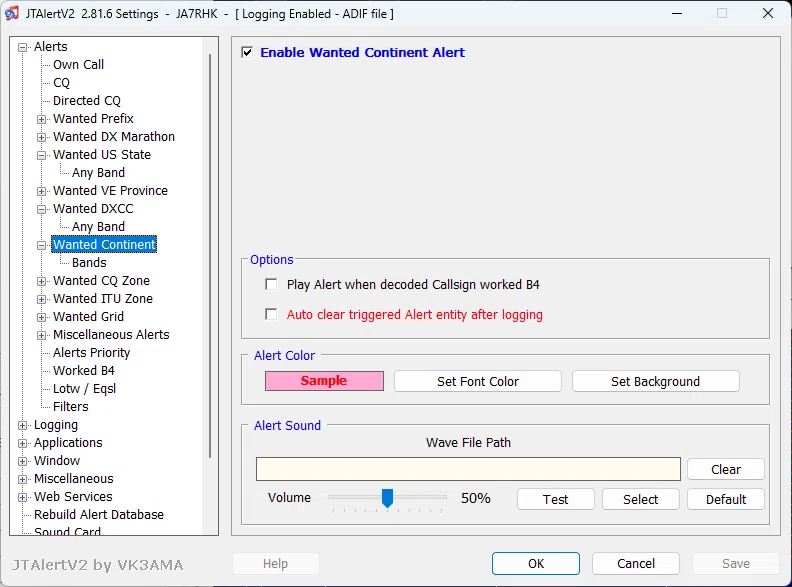Open Lotw / Eqsl settings

click(x=84, y=388)
